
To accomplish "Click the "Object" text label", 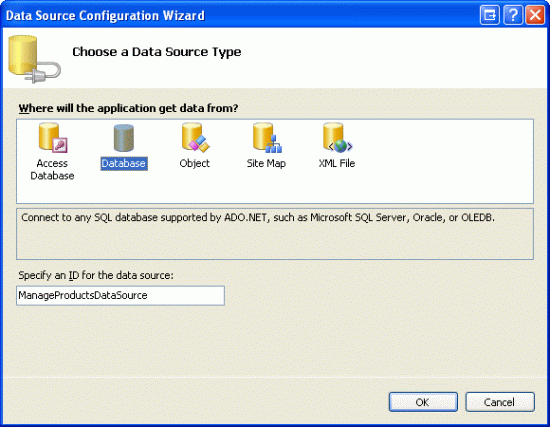I will (x=195, y=164).
